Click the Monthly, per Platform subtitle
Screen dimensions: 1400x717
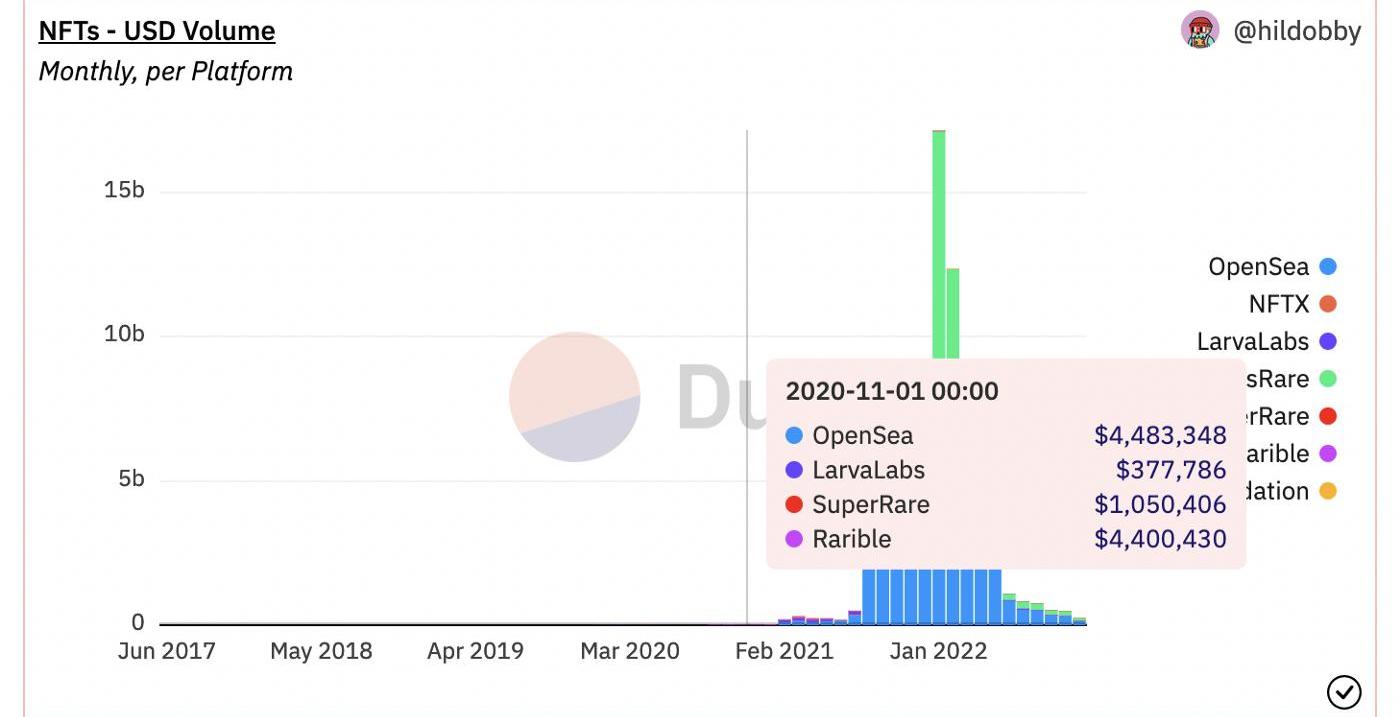click(166, 72)
